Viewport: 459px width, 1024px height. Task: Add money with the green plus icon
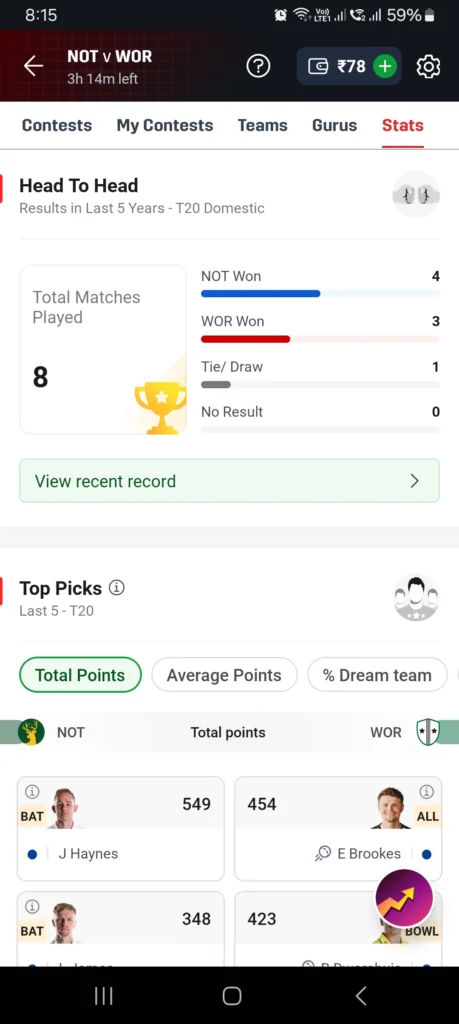385,66
